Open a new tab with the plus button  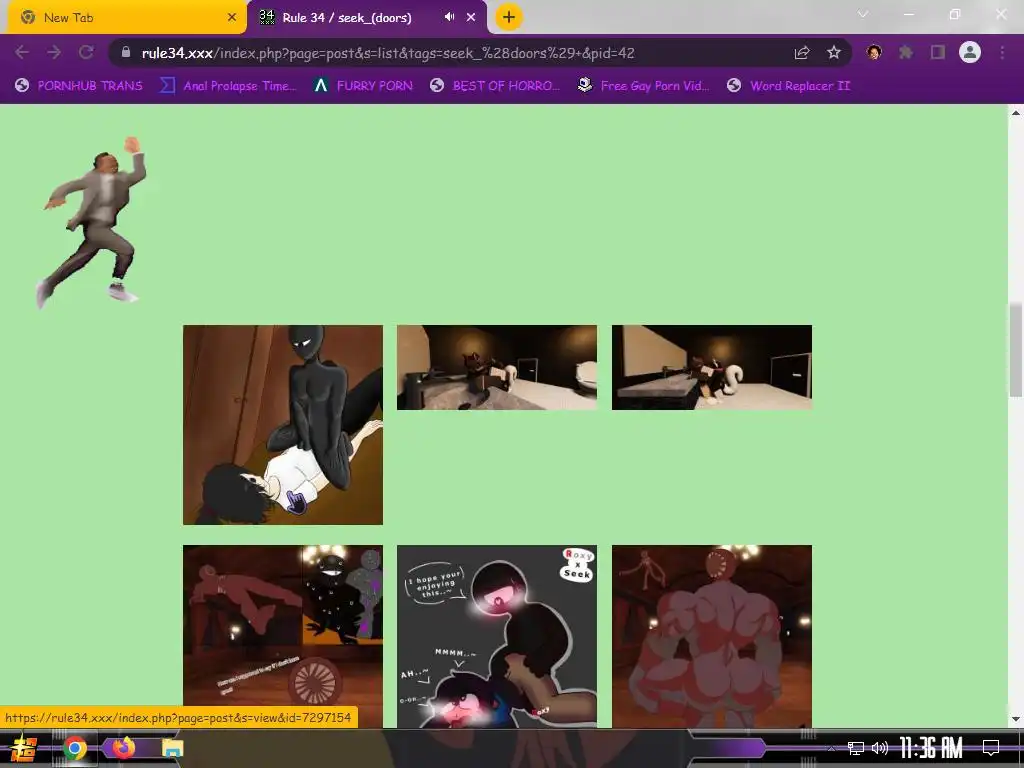coord(509,18)
